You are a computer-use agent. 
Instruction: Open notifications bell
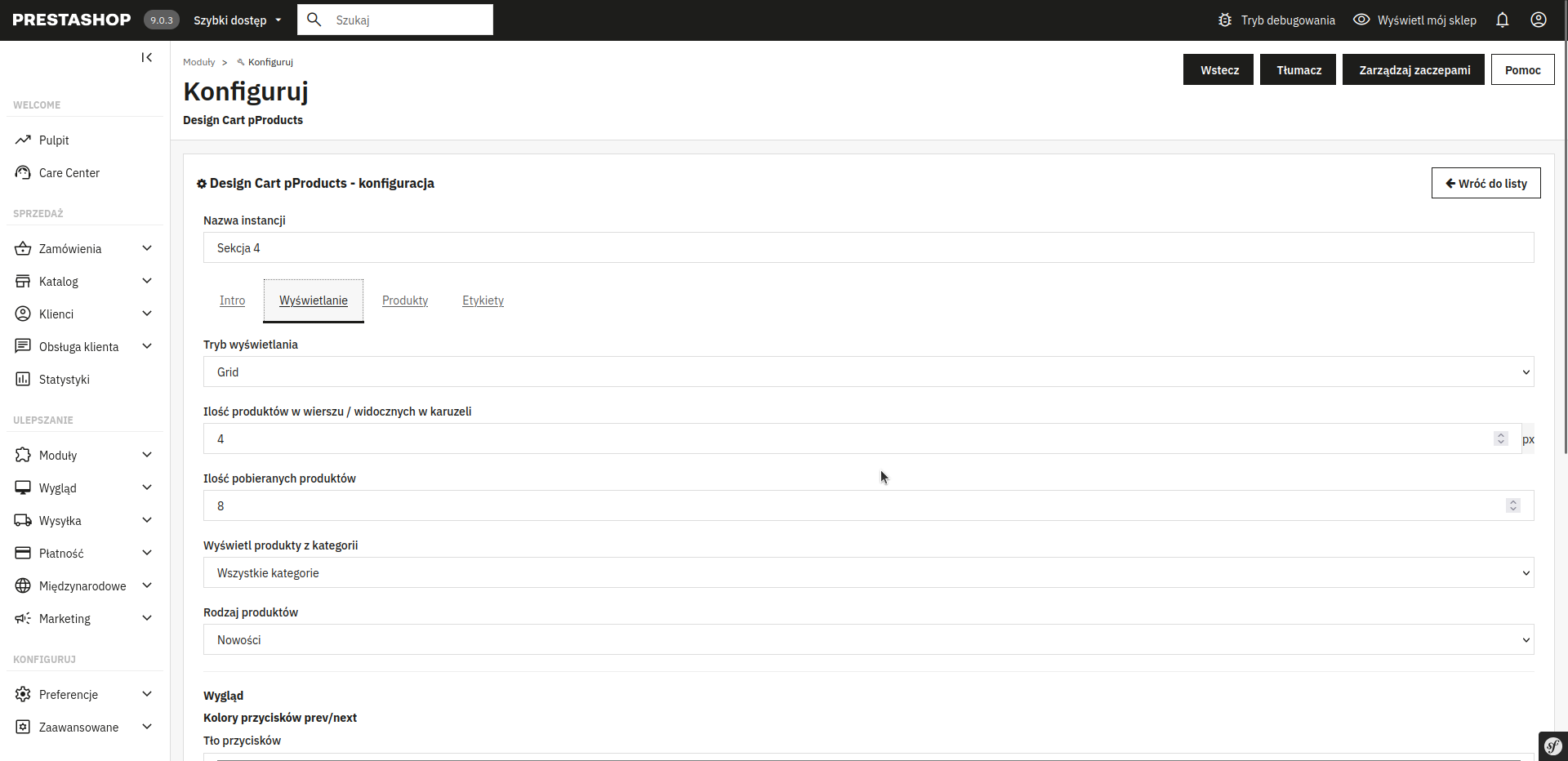pyautogui.click(x=1503, y=20)
